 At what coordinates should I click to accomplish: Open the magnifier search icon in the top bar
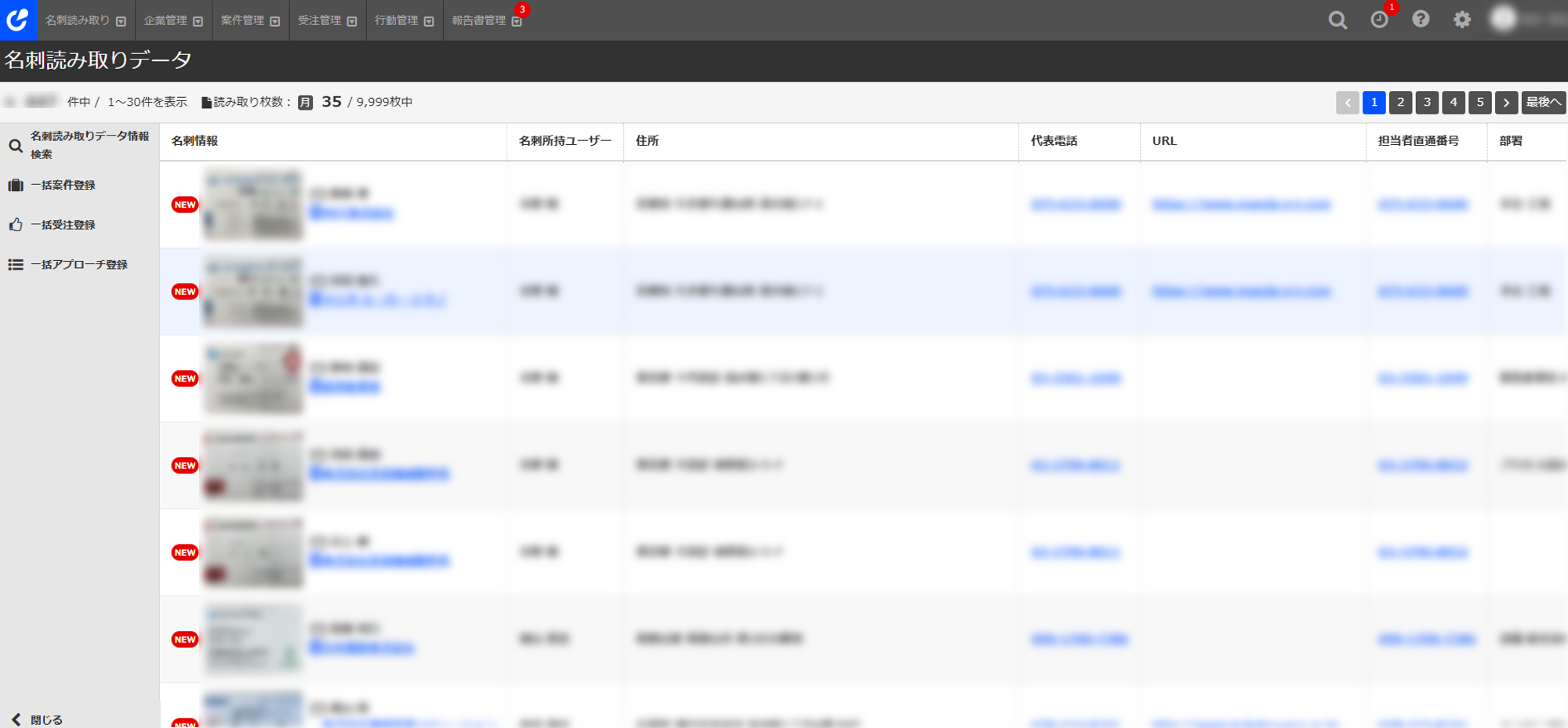pyautogui.click(x=1338, y=20)
